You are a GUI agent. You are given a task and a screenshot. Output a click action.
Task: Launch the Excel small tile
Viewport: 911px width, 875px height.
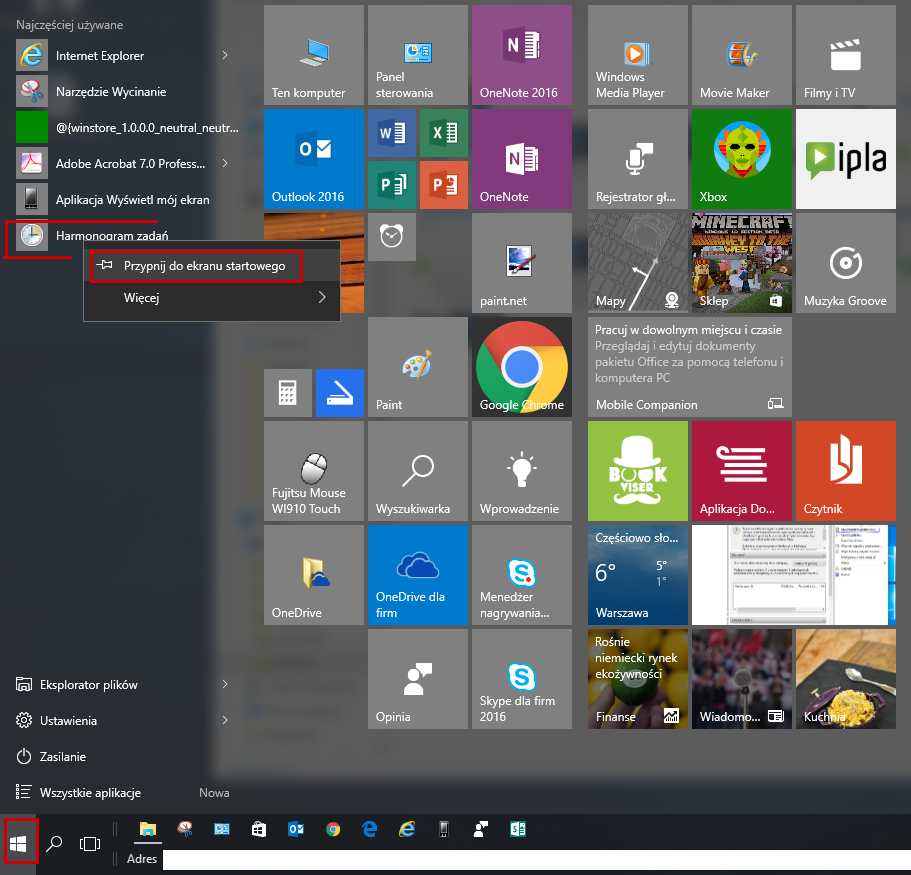point(443,133)
